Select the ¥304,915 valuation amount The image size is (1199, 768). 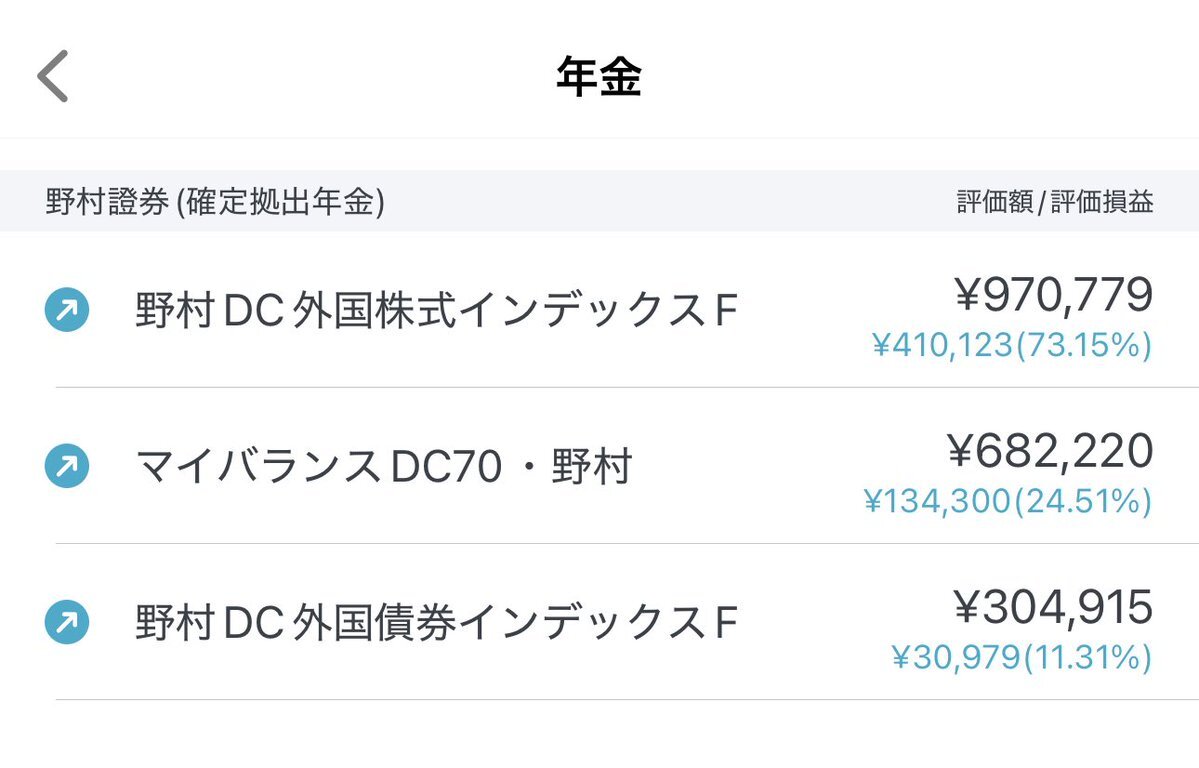click(x=1053, y=607)
